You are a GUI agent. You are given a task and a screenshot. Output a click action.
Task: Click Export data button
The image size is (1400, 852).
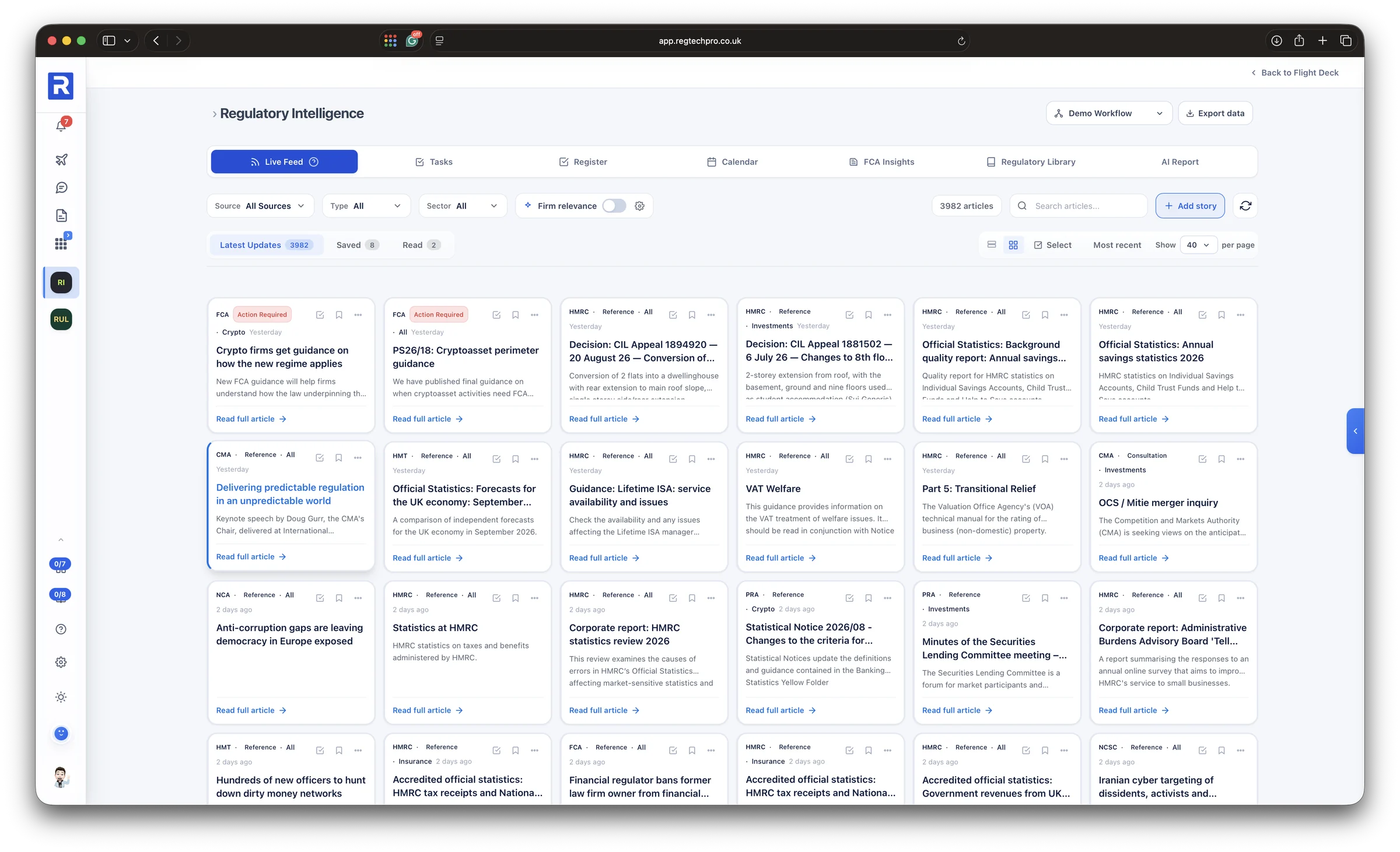click(1216, 113)
